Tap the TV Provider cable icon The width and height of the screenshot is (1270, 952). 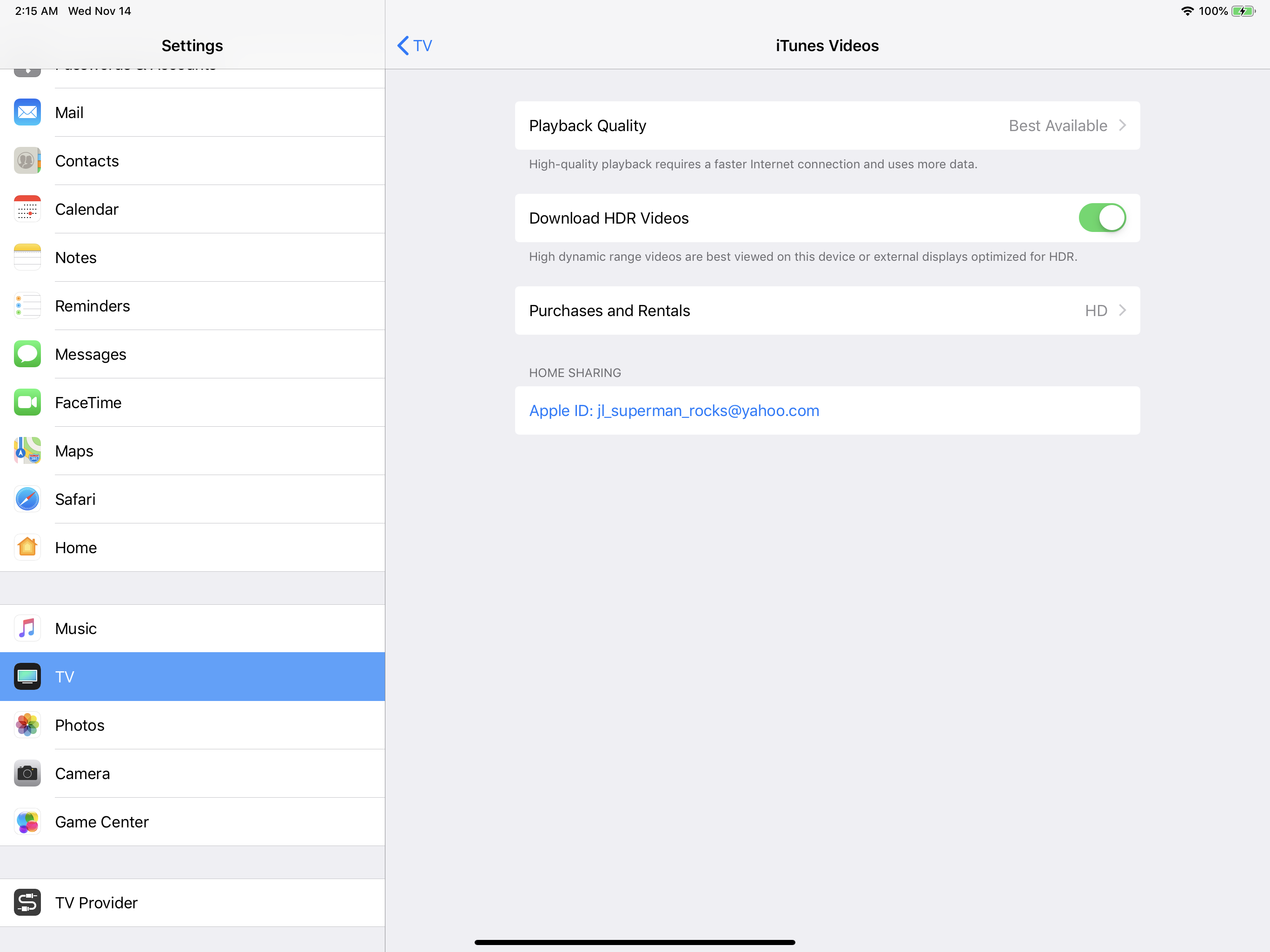coord(27,903)
